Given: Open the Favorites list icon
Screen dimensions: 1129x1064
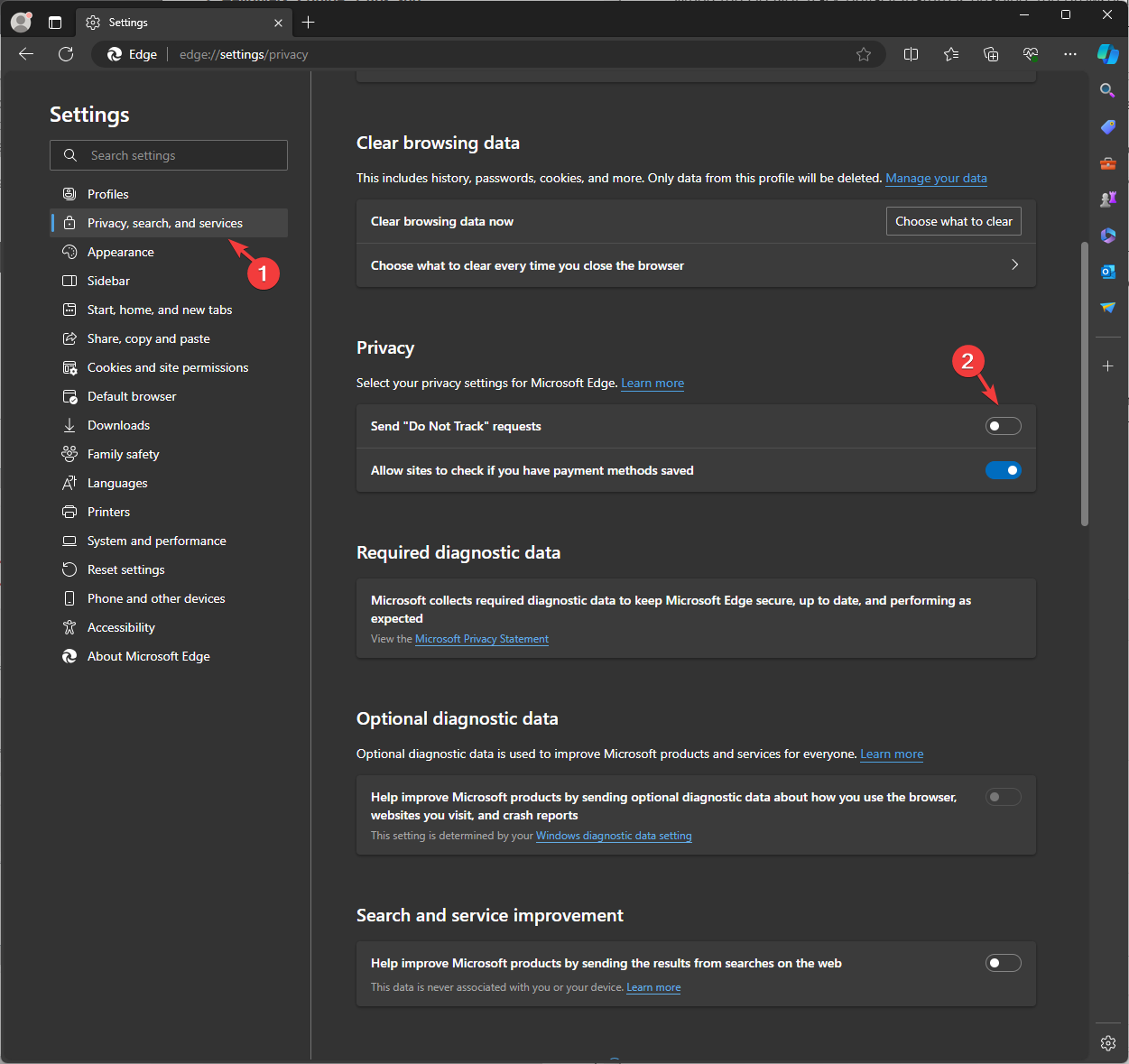Looking at the screenshot, I should 951,54.
